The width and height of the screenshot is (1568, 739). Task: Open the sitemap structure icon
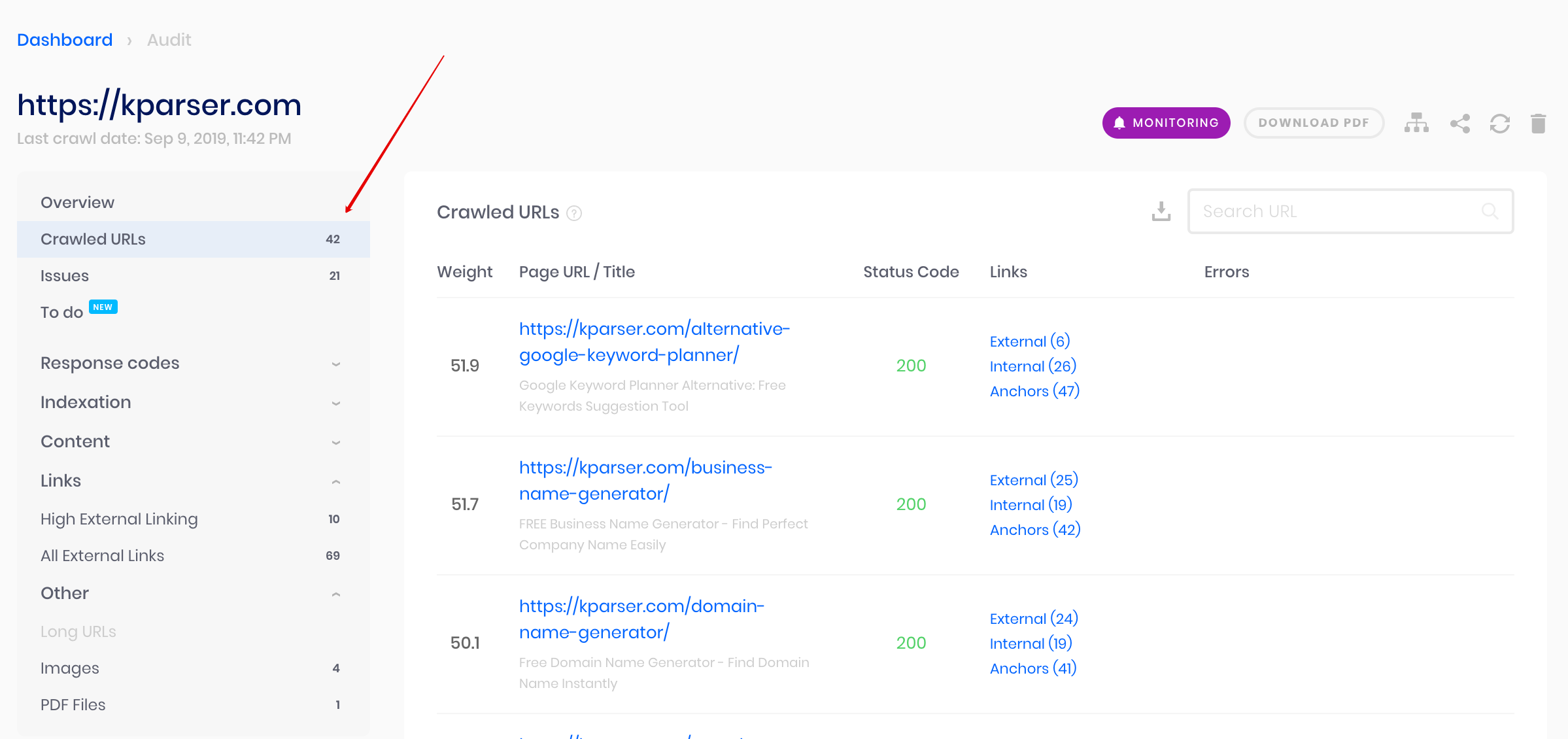(x=1416, y=123)
